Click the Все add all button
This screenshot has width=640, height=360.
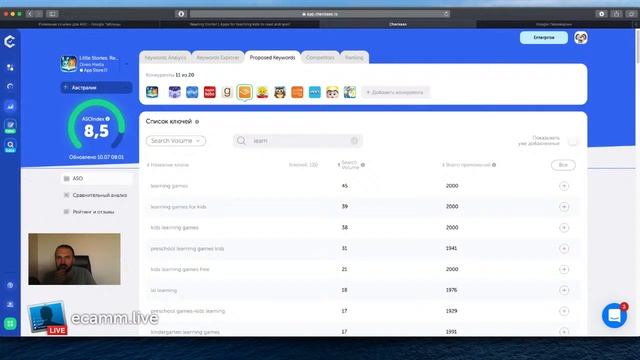pyautogui.click(x=563, y=165)
